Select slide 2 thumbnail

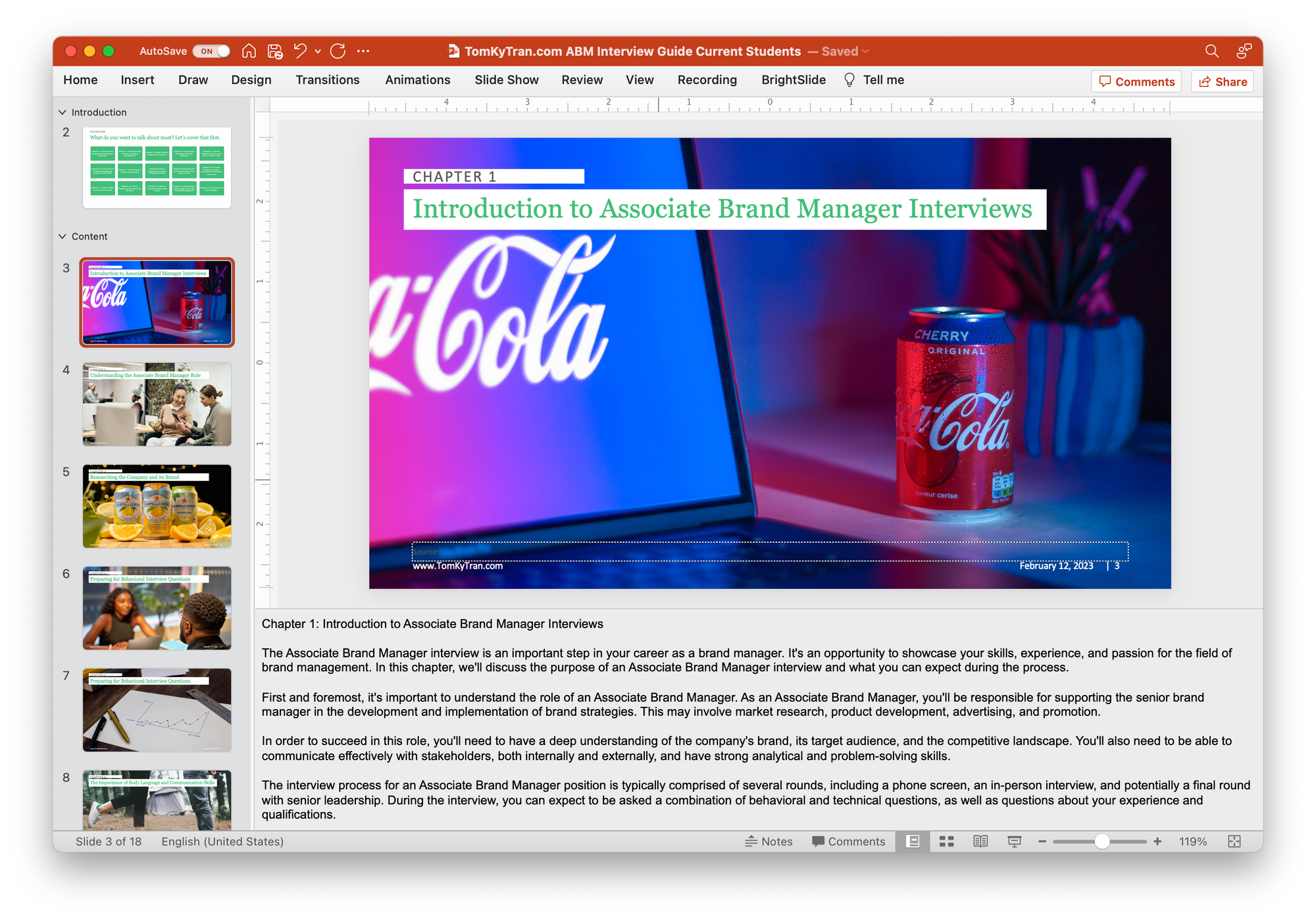[x=157, y=167]
